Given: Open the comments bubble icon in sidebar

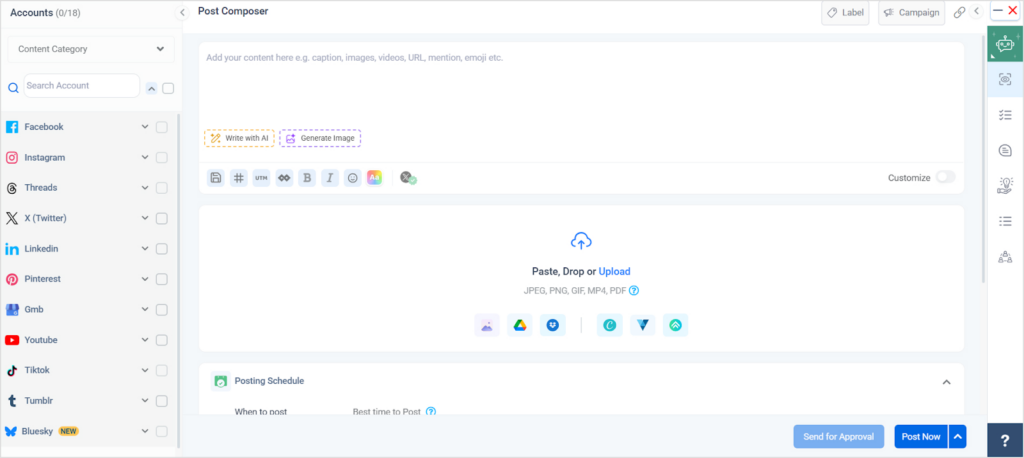Looking at the screenshot, I should (x=1005, y=151).
